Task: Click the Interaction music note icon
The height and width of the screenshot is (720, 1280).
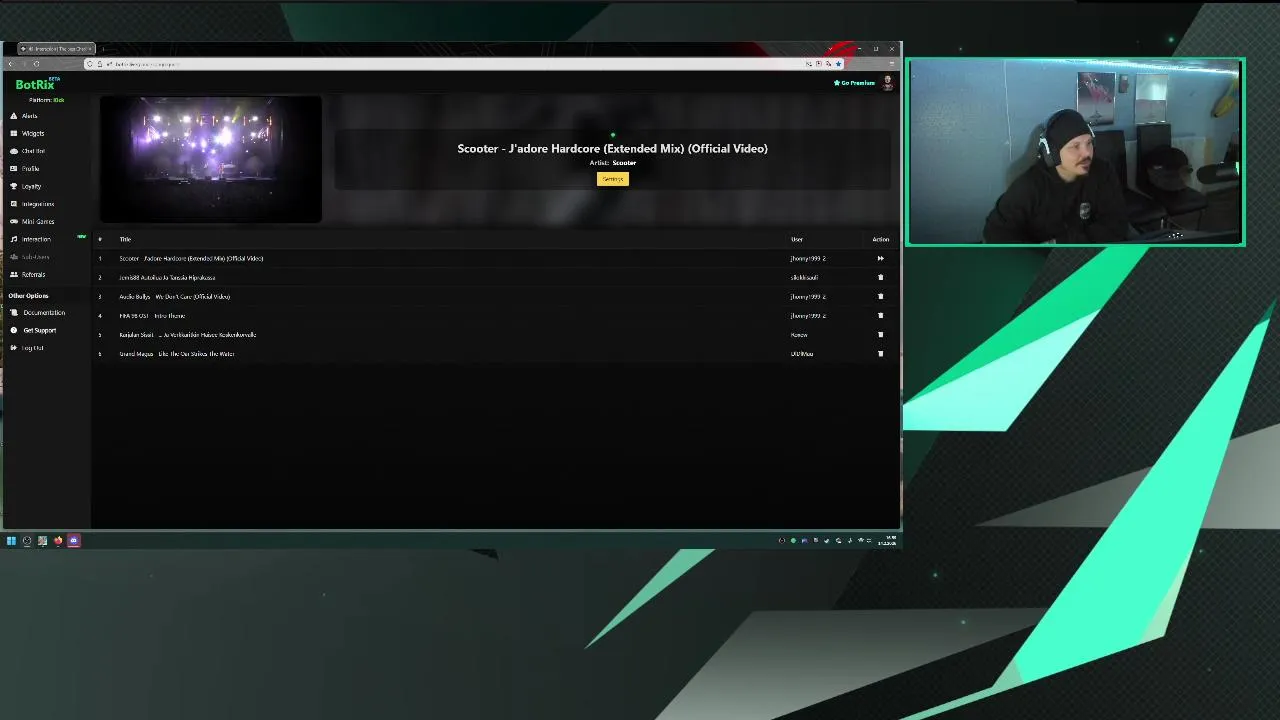Action: tap(14, 239)
